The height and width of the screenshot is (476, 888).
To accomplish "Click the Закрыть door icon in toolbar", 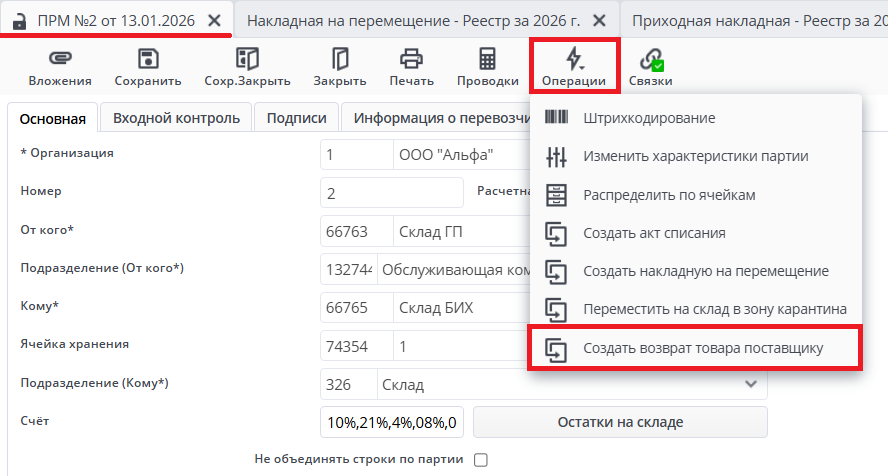I will (340, 59).
